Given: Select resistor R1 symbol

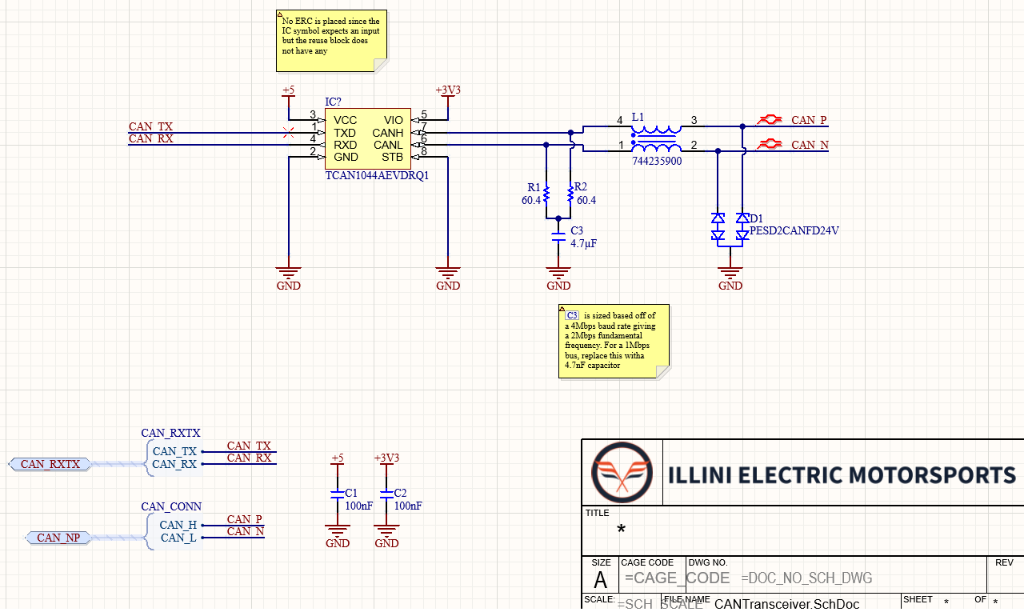Looking at the screenshot, I should [x=546, y=194].
